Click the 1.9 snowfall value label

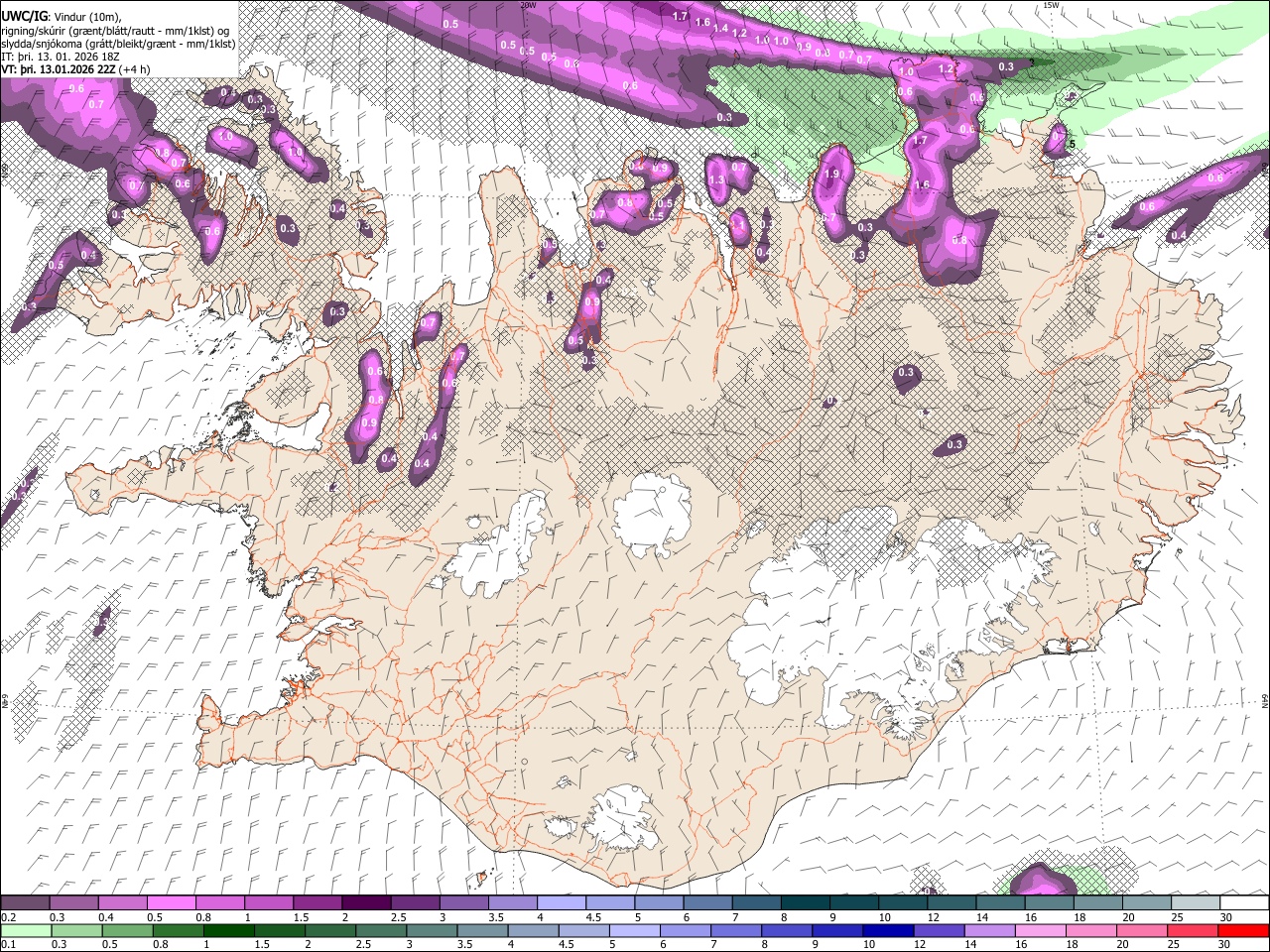coord(831,174)
